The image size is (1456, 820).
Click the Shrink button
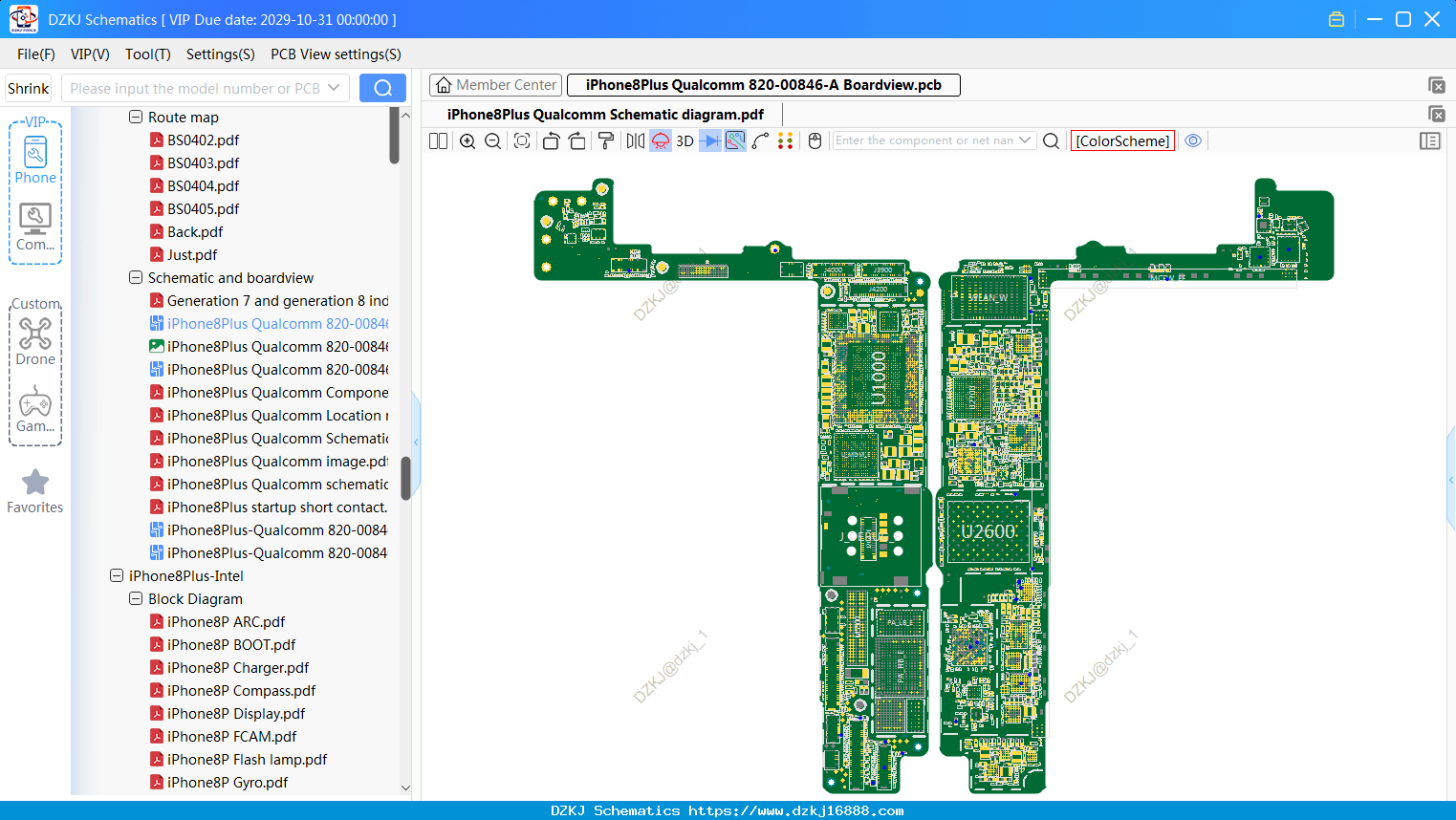[x=28, y=88]
